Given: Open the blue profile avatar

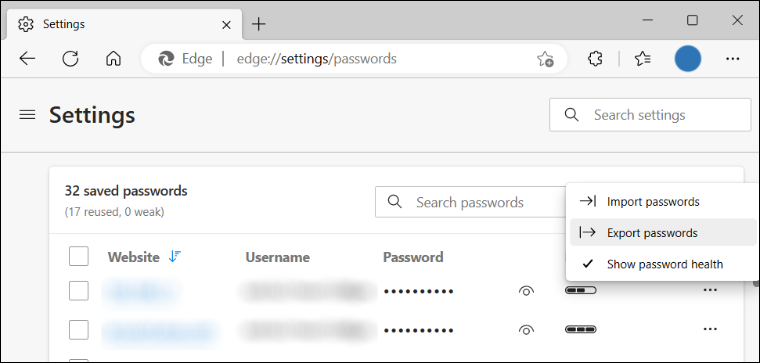Looking at the screenshot, I should (x=688, y=59).
